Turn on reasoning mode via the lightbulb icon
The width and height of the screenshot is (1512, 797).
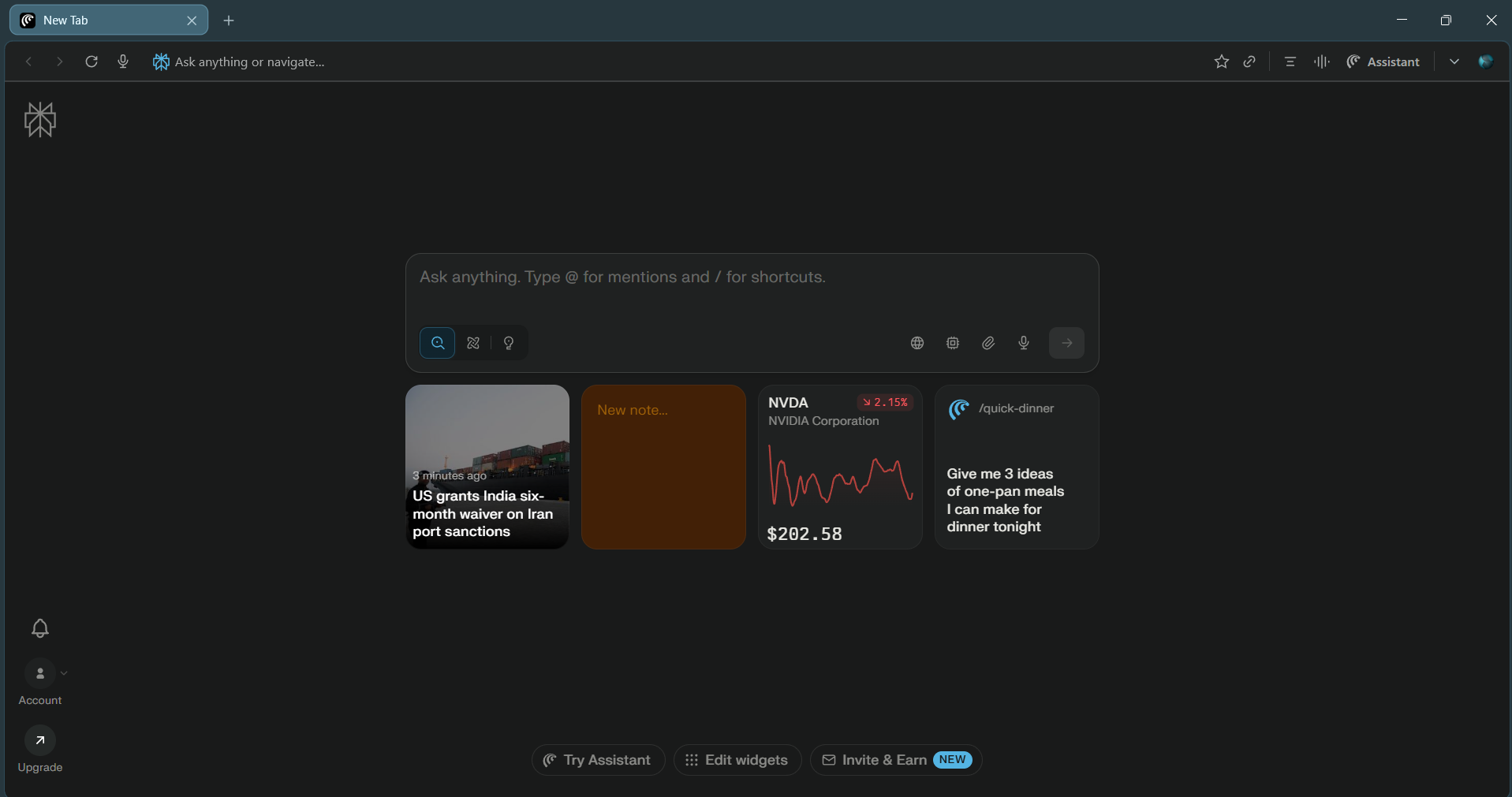[509, 343]
